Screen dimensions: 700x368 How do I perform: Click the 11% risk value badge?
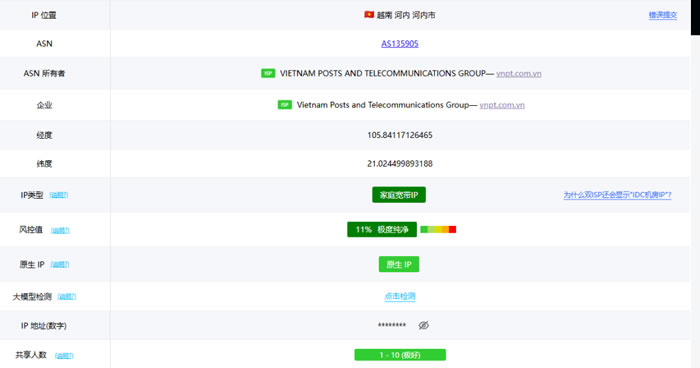[382, 230]
